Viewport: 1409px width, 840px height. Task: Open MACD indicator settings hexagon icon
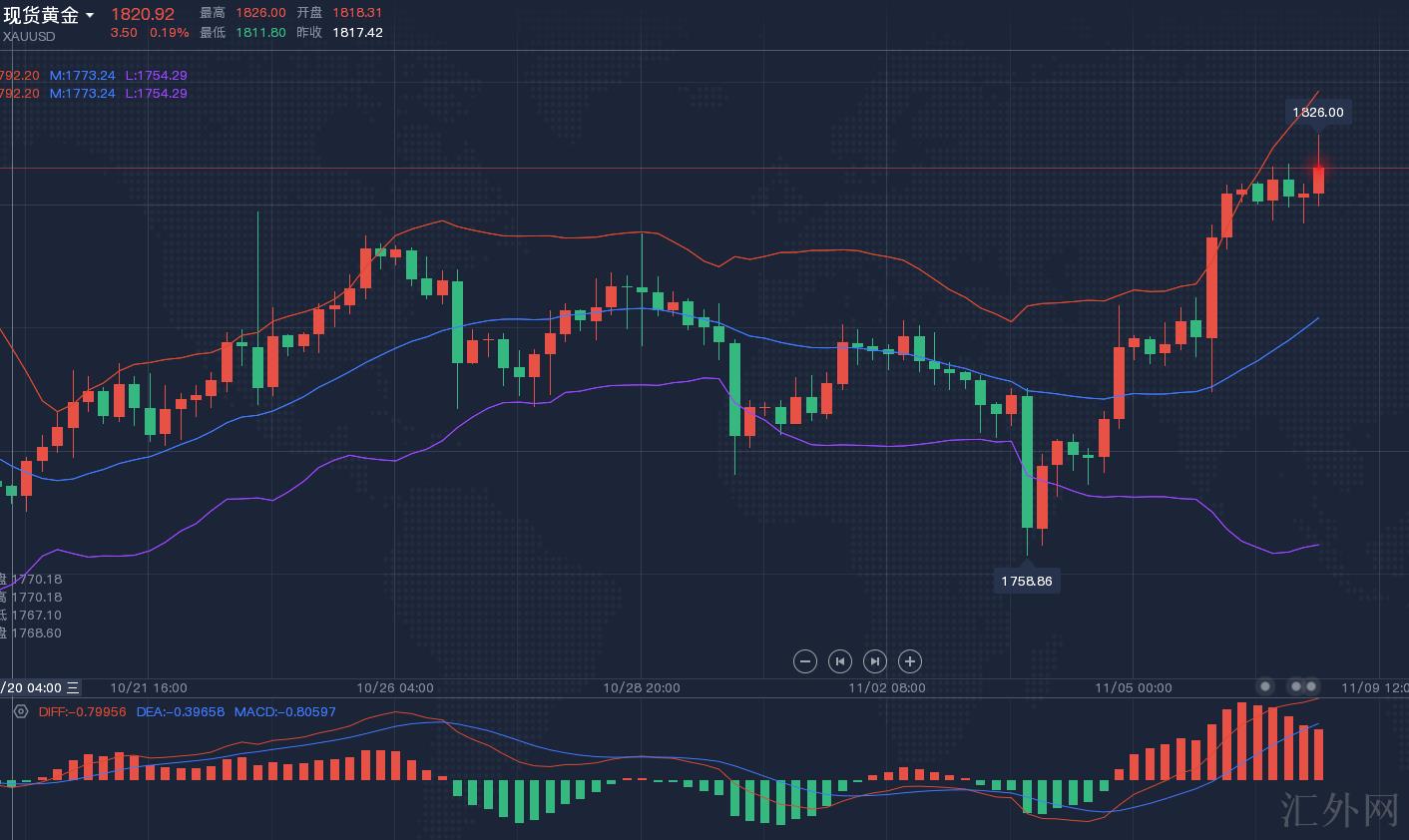click(x=21, y=711)
